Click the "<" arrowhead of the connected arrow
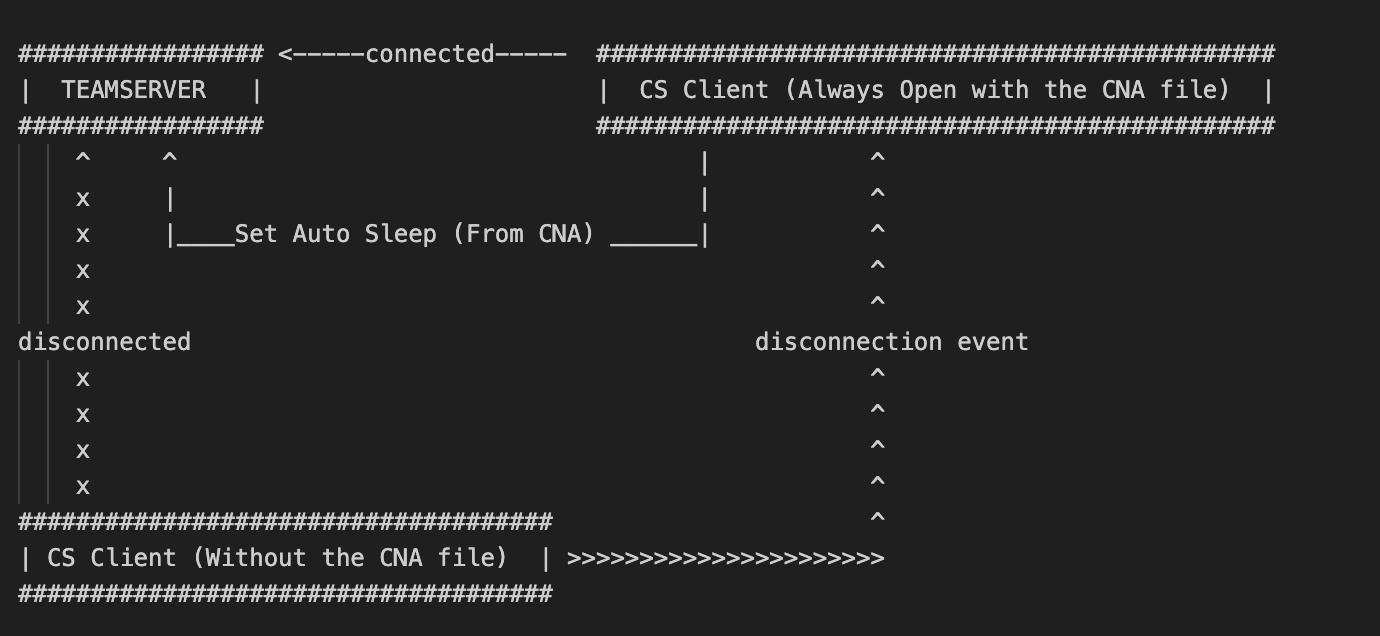 click(285, 54)
